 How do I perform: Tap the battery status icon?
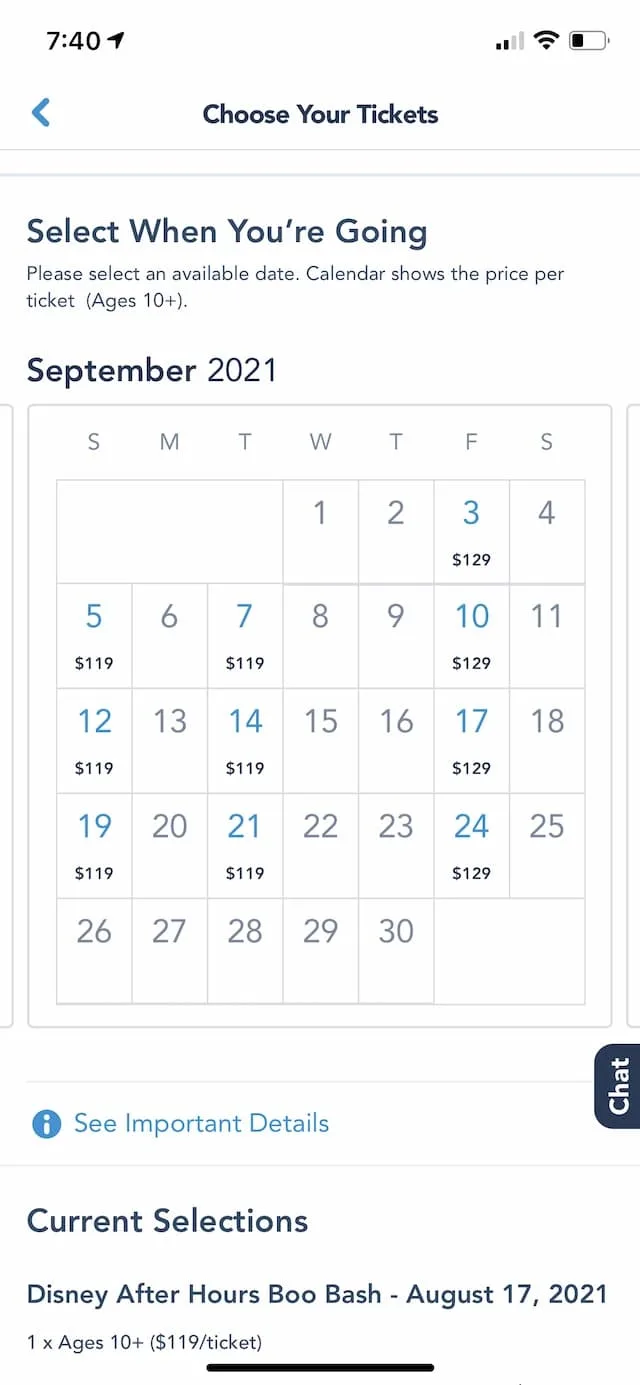tap(589, 40)
